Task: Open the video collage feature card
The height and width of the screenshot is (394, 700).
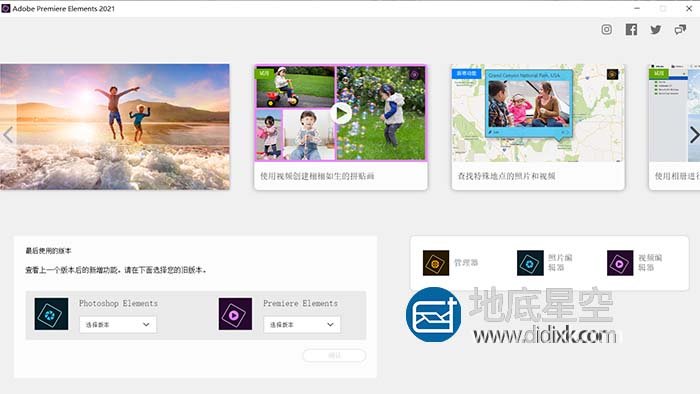Action: [341, 127]
